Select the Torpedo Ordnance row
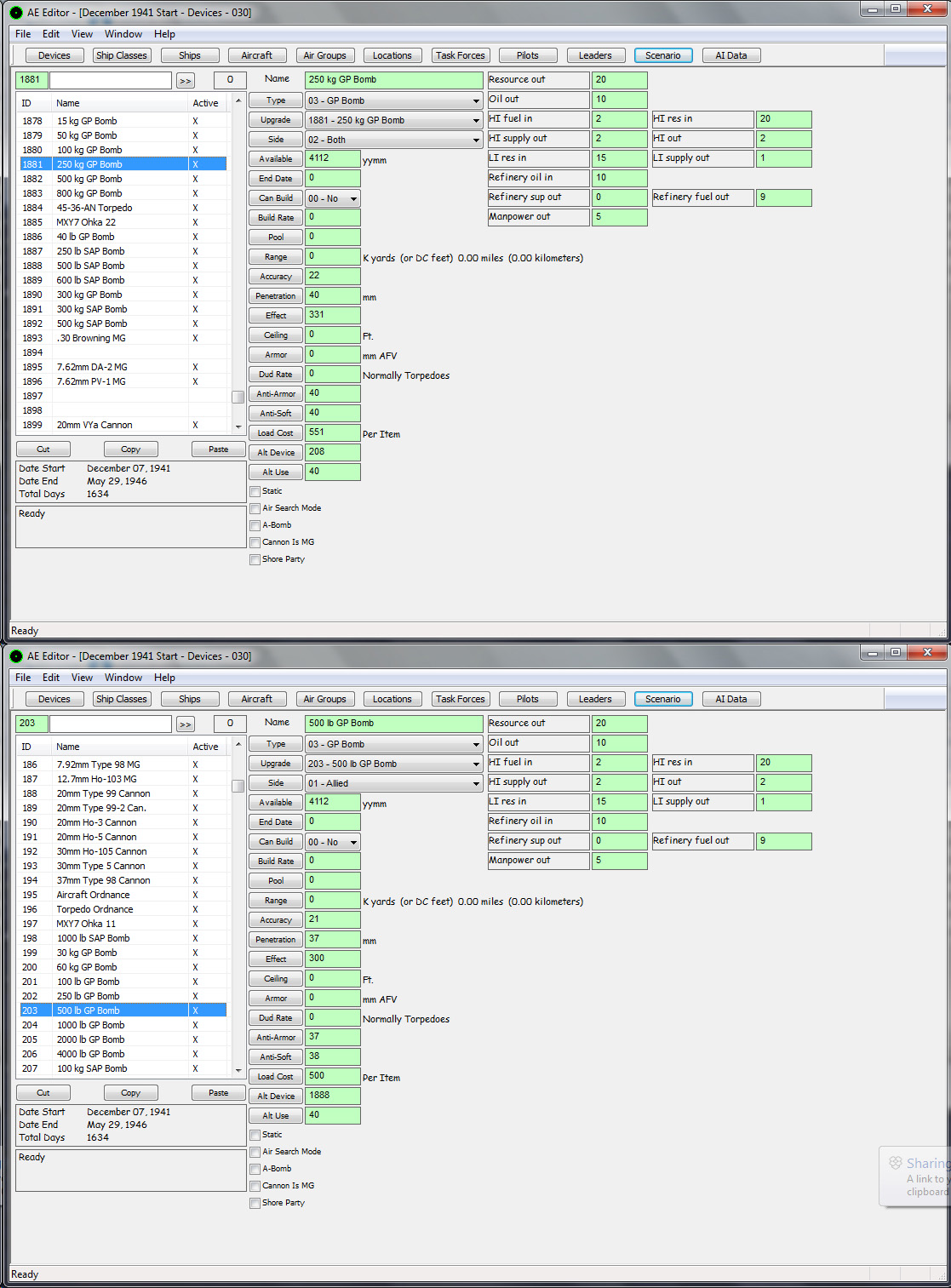This screenshot has width=951, height=1288. [123, 909]
